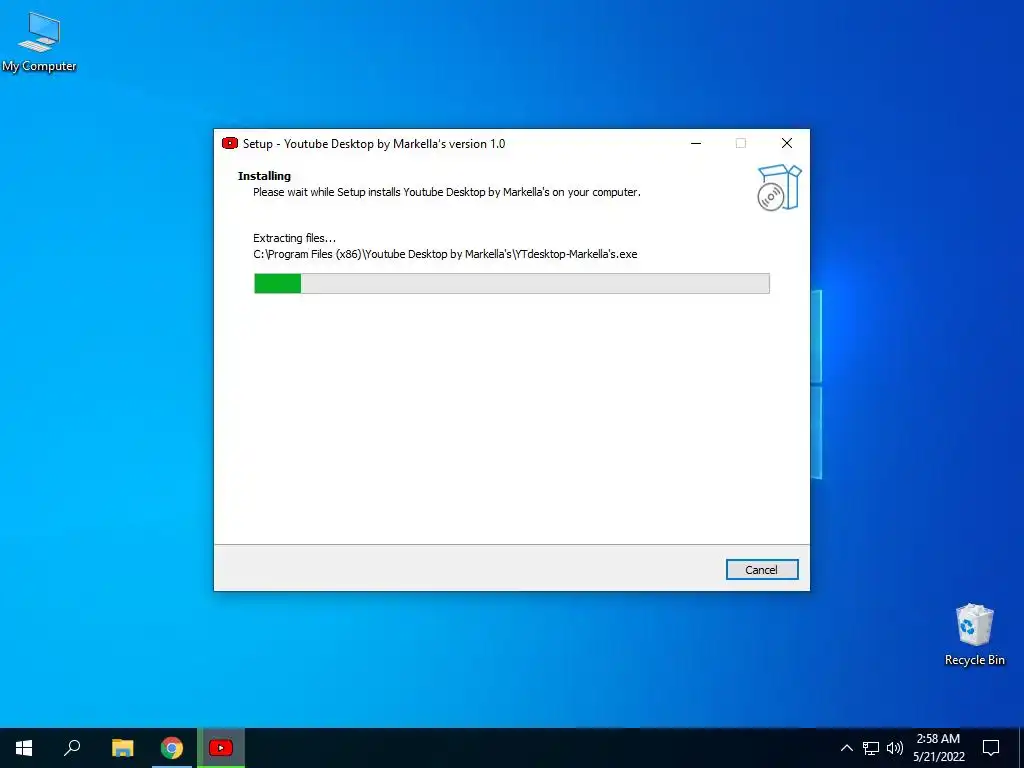Click the installation progress bar
Image resolution: width=1024 pixels, height=768 pixels.
click(511, 283)
